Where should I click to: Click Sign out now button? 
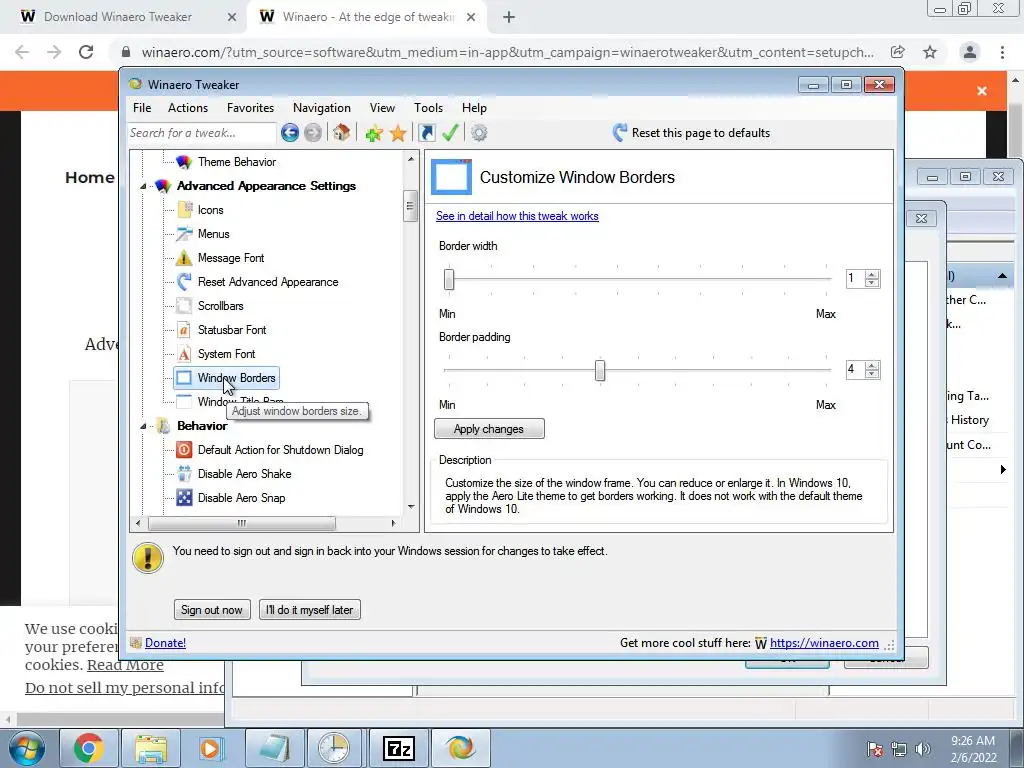point(212,610)
